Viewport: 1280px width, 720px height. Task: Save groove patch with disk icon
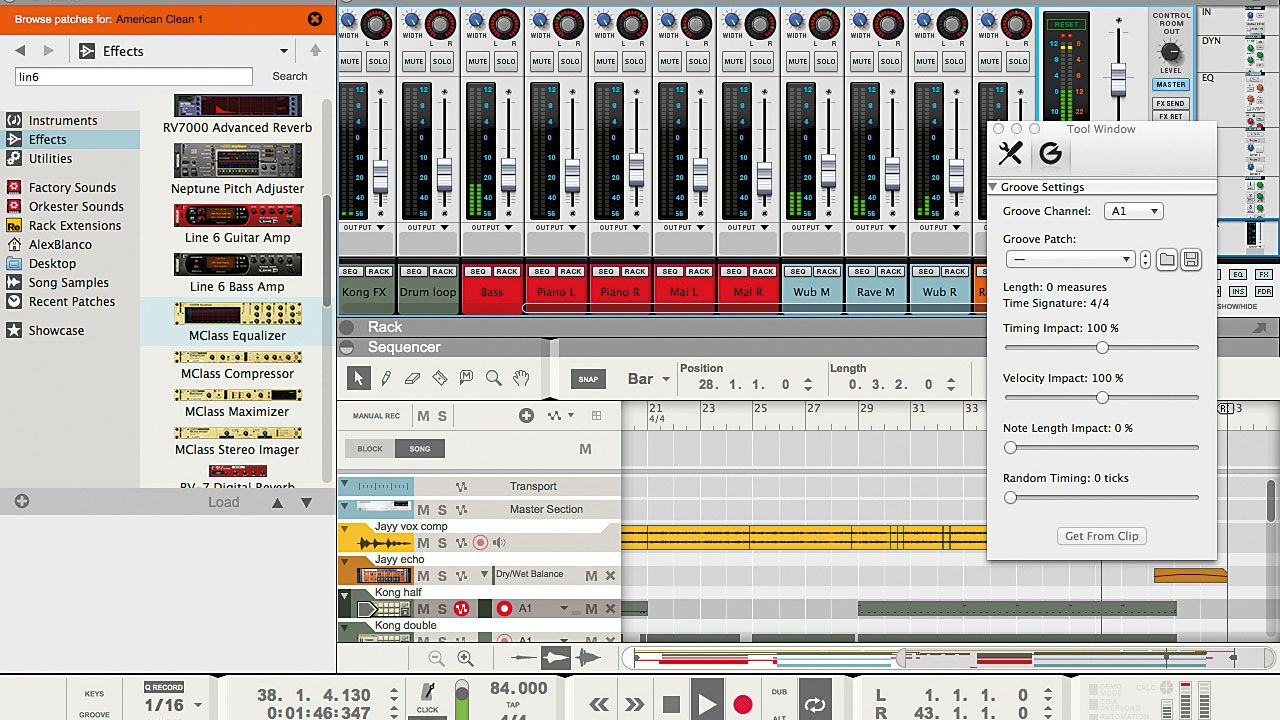(x=1190, y=259)
